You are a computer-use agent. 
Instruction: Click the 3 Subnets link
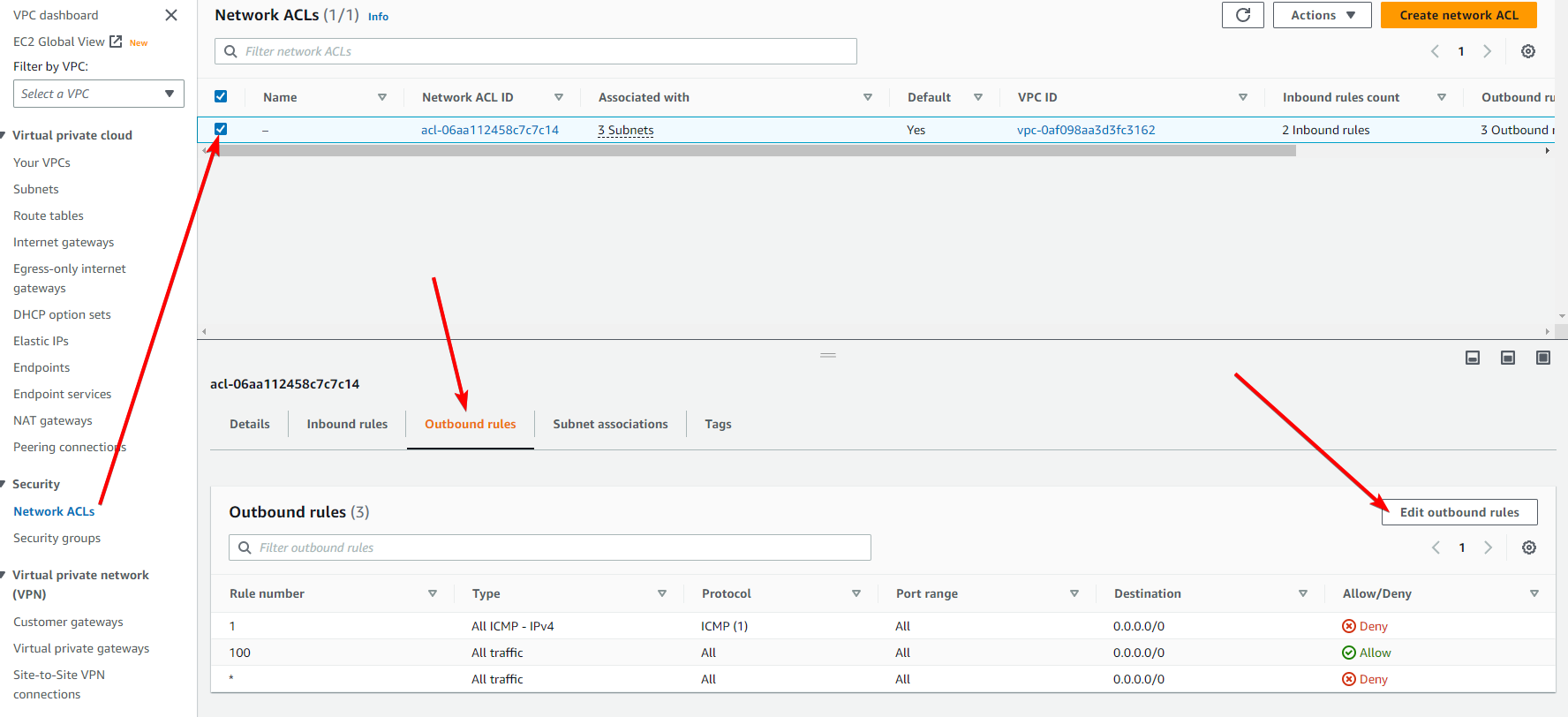click(626, 130)
